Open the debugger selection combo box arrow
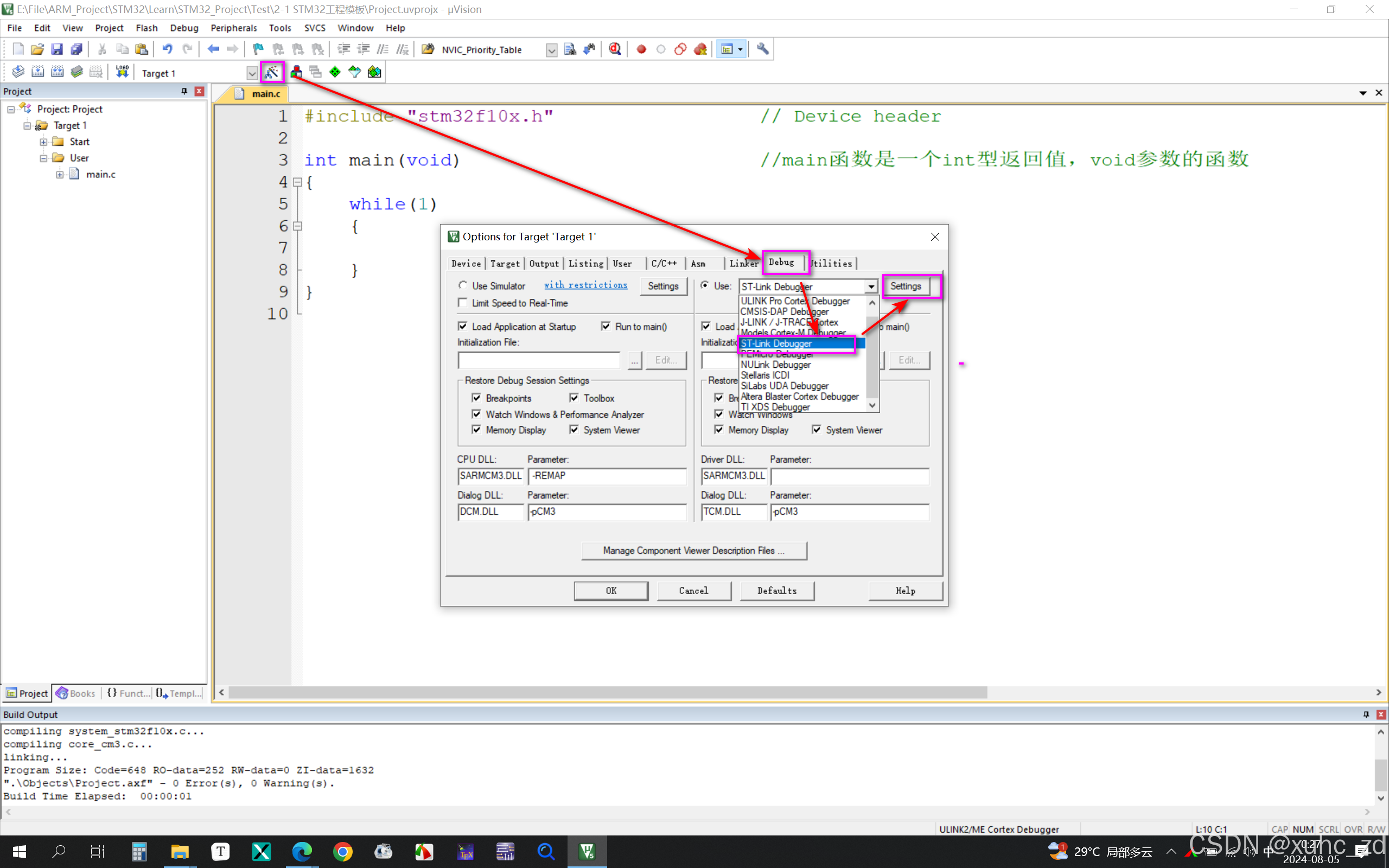This screenshot has height=868, width=1389. (x=871, y=286)
